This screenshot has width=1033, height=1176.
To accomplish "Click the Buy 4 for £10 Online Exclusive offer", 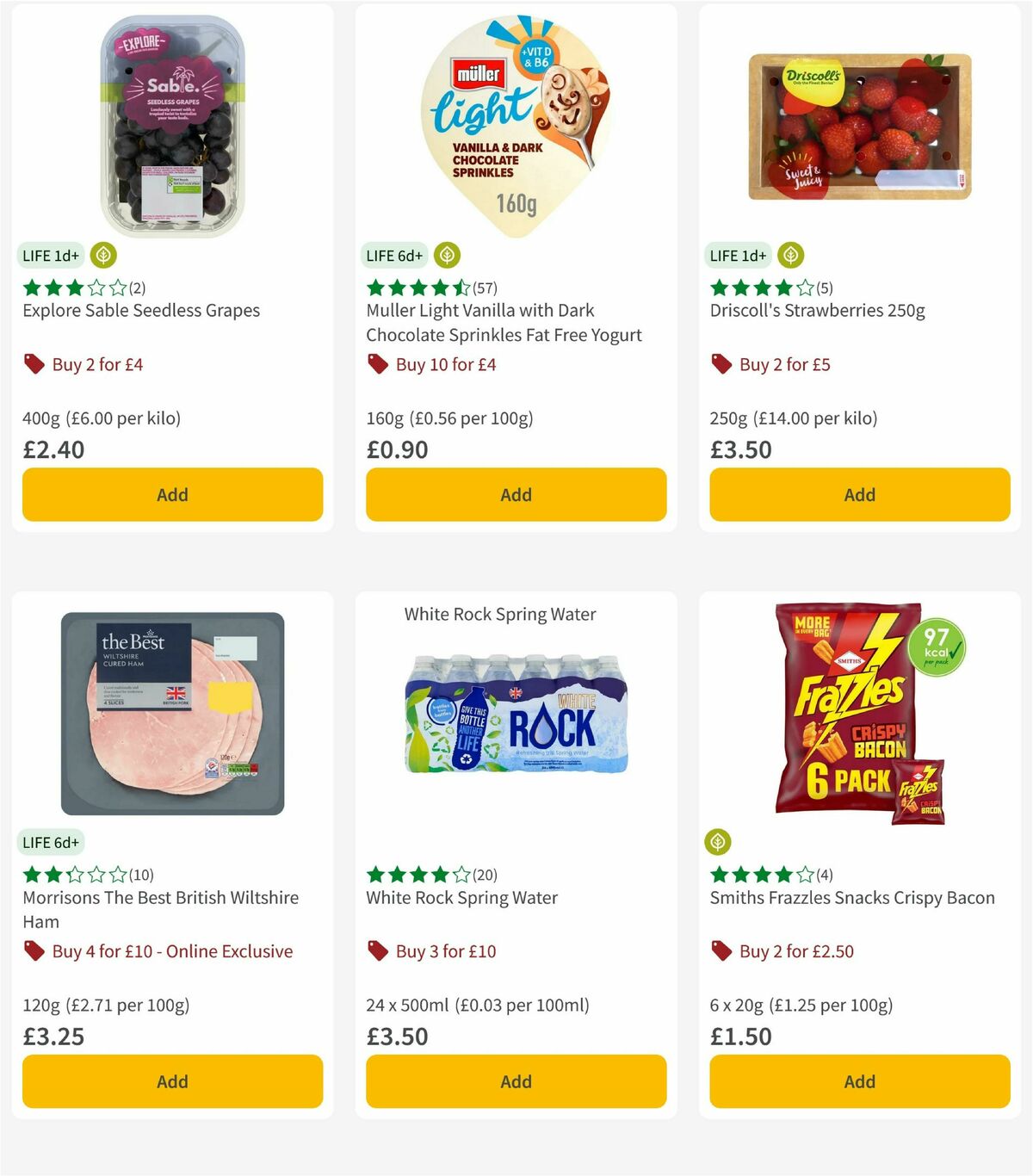I will 172,951.
